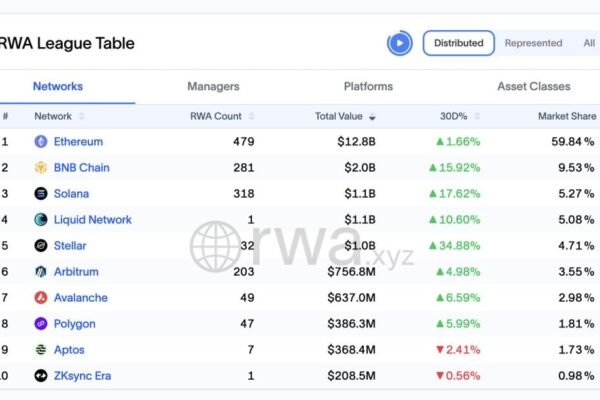Screen dimensions: 600x400
Task: Click the Arbitrum logo icon
Action: point(41,272)
